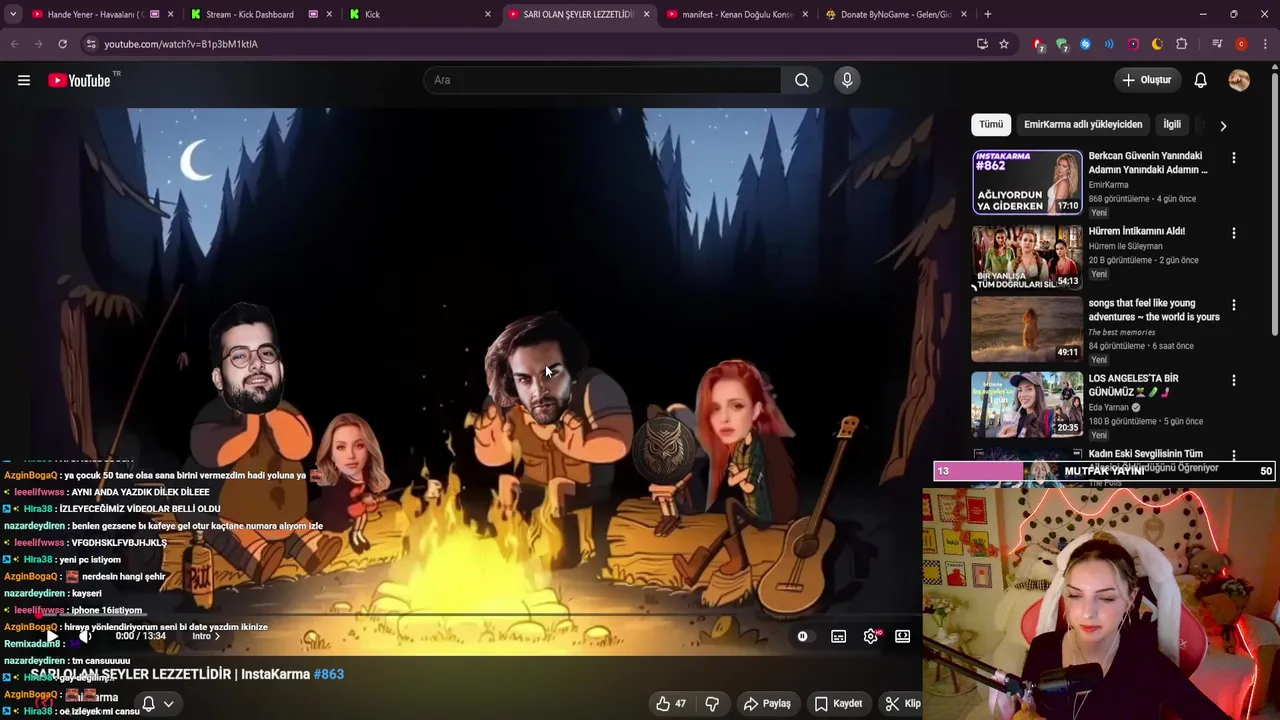Image resolution: width=1280 pixels, height=720 pixels.
Task: Reload the page
Action: [62, 44]
